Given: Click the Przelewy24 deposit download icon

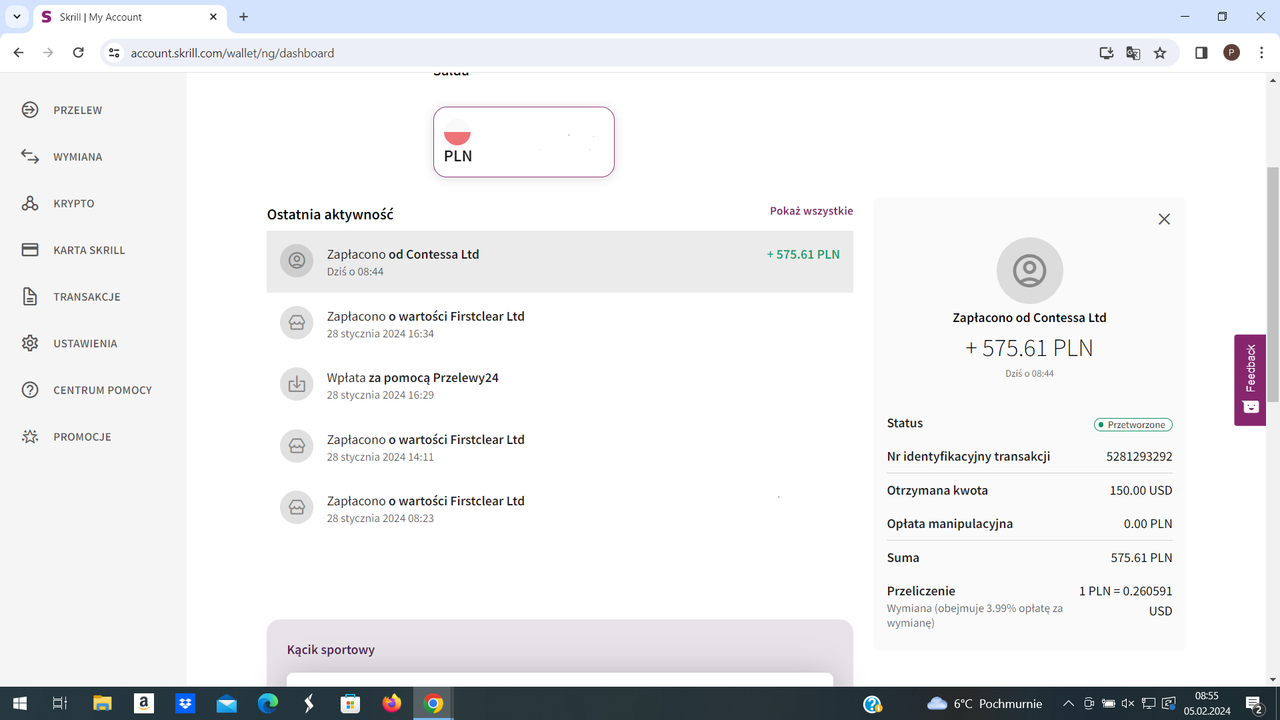Looking at the screenshot, I should tap(297, 385).
